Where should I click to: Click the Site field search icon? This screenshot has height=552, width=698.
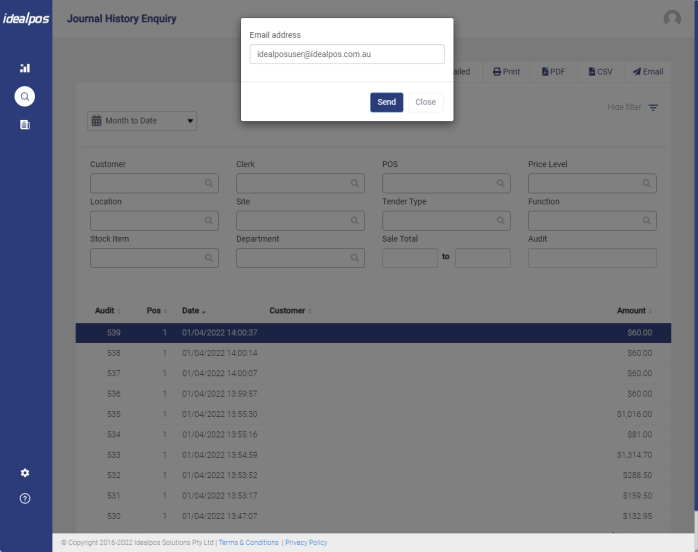coord(355,221)
